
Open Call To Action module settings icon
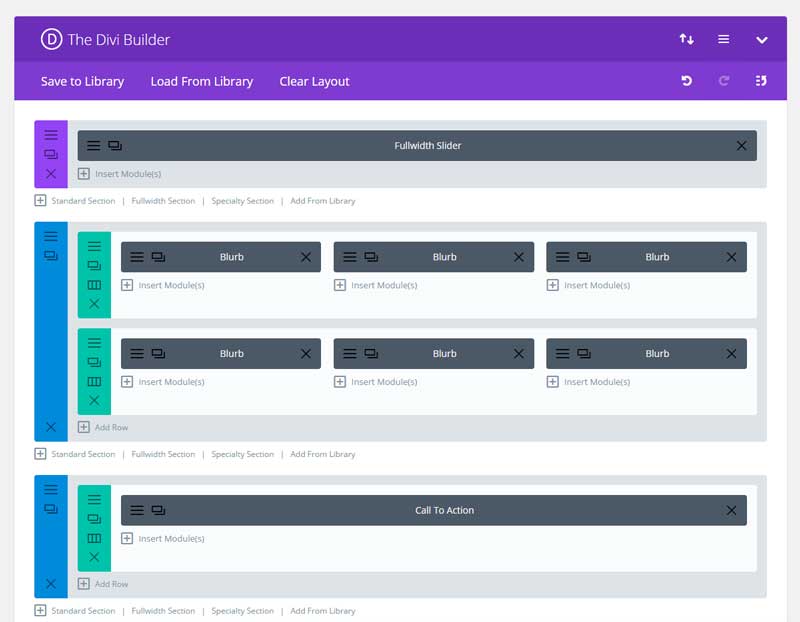pos(137,510)
